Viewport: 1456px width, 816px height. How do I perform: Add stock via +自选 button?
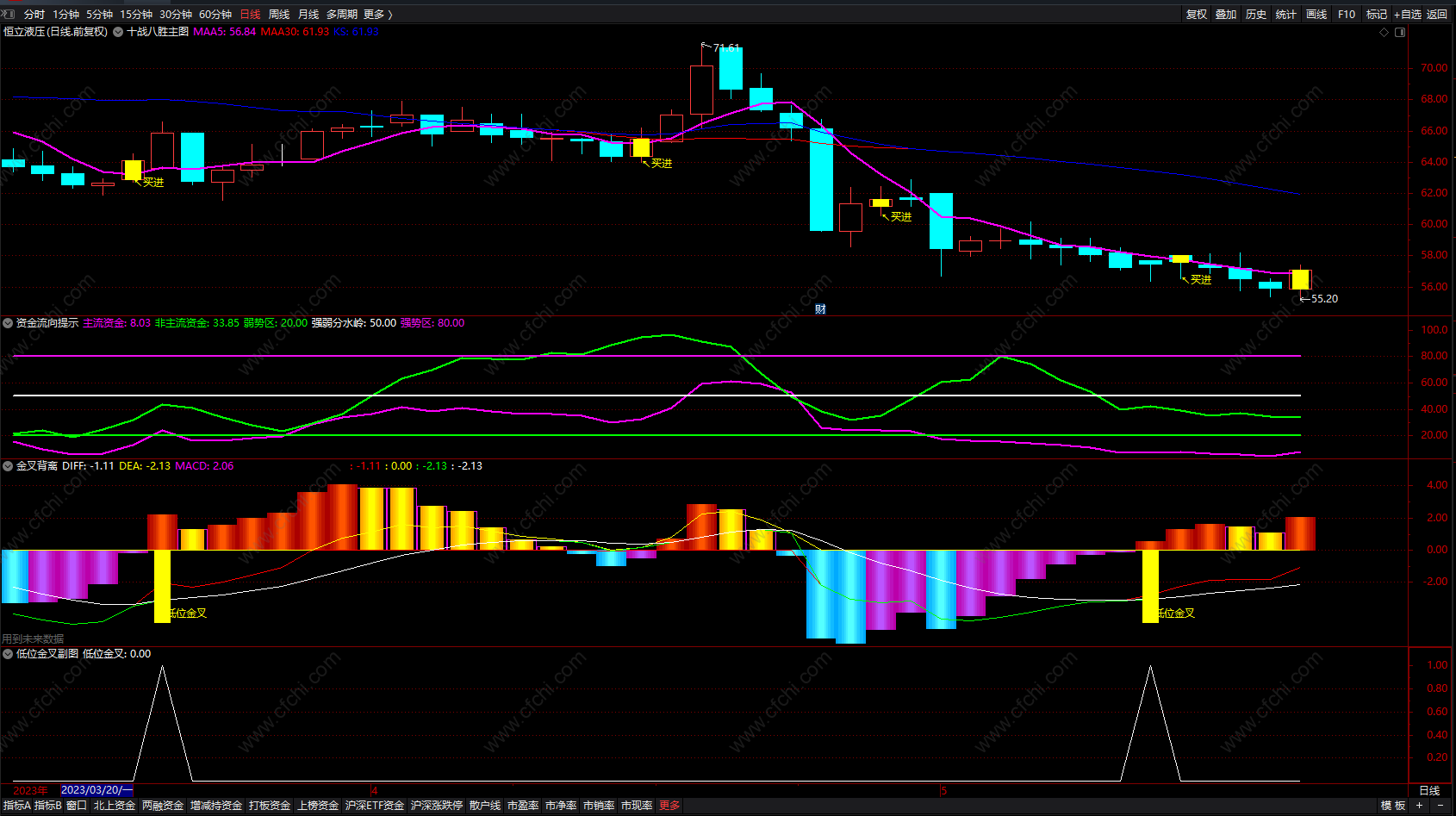(1408, 14)
